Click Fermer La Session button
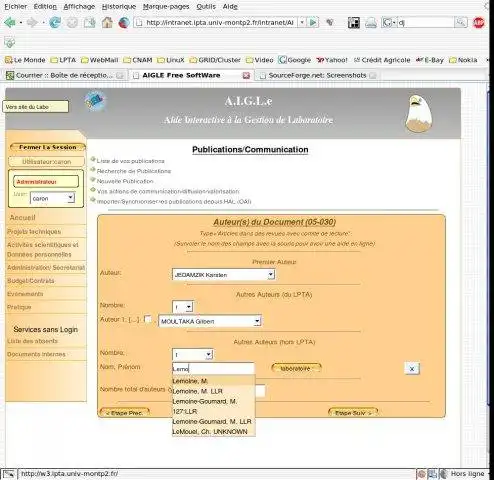 click(x=48, y=147)
